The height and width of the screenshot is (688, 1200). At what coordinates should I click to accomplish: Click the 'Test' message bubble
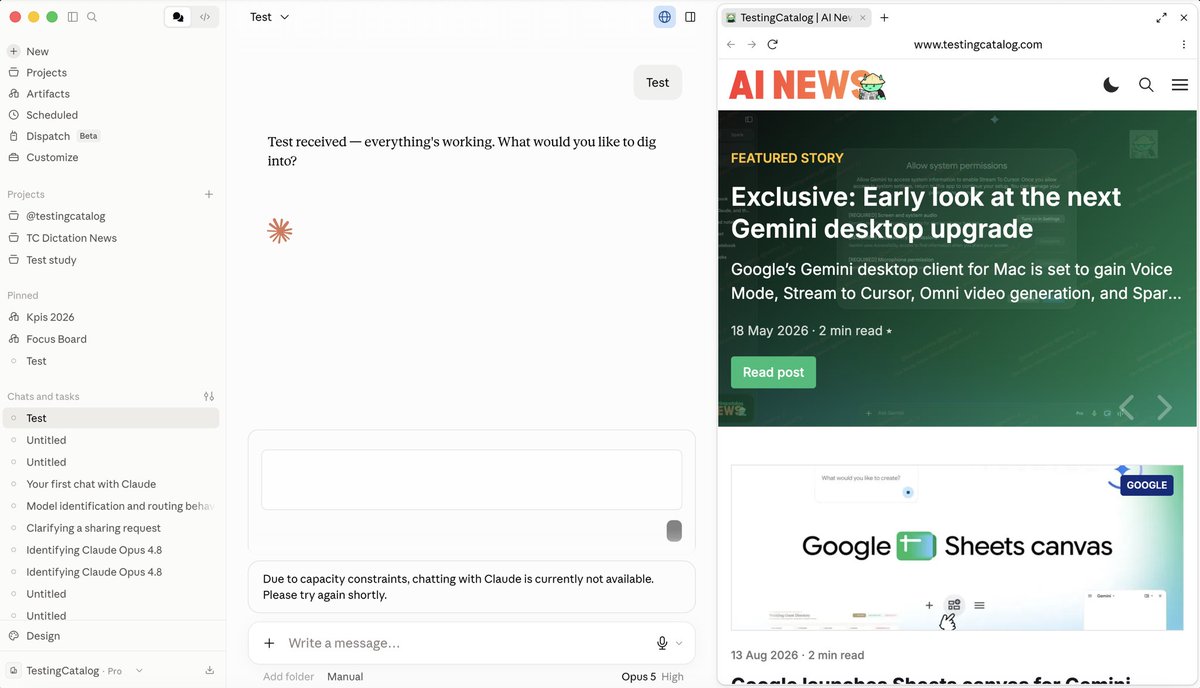click(657, 83)
